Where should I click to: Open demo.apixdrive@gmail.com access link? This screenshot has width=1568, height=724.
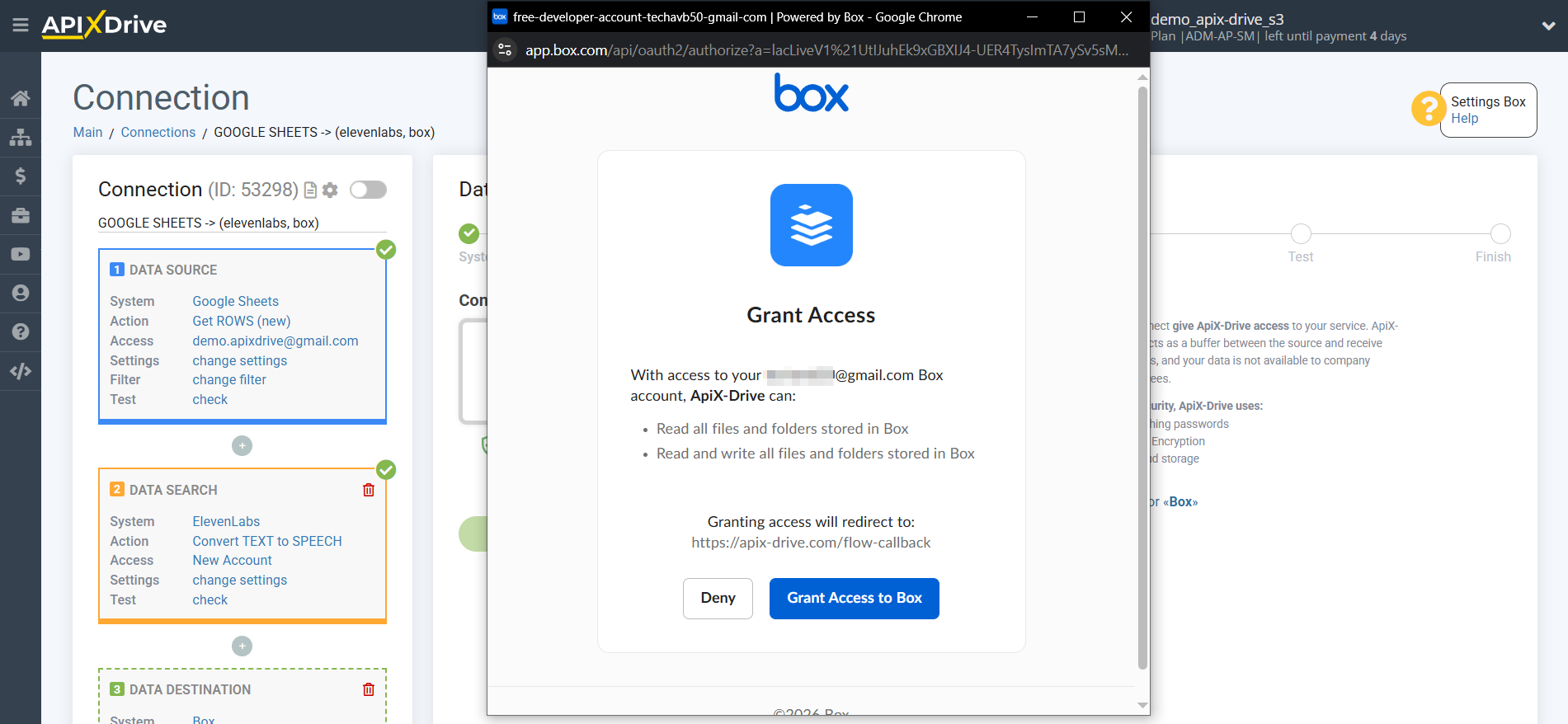coord(275,341)
